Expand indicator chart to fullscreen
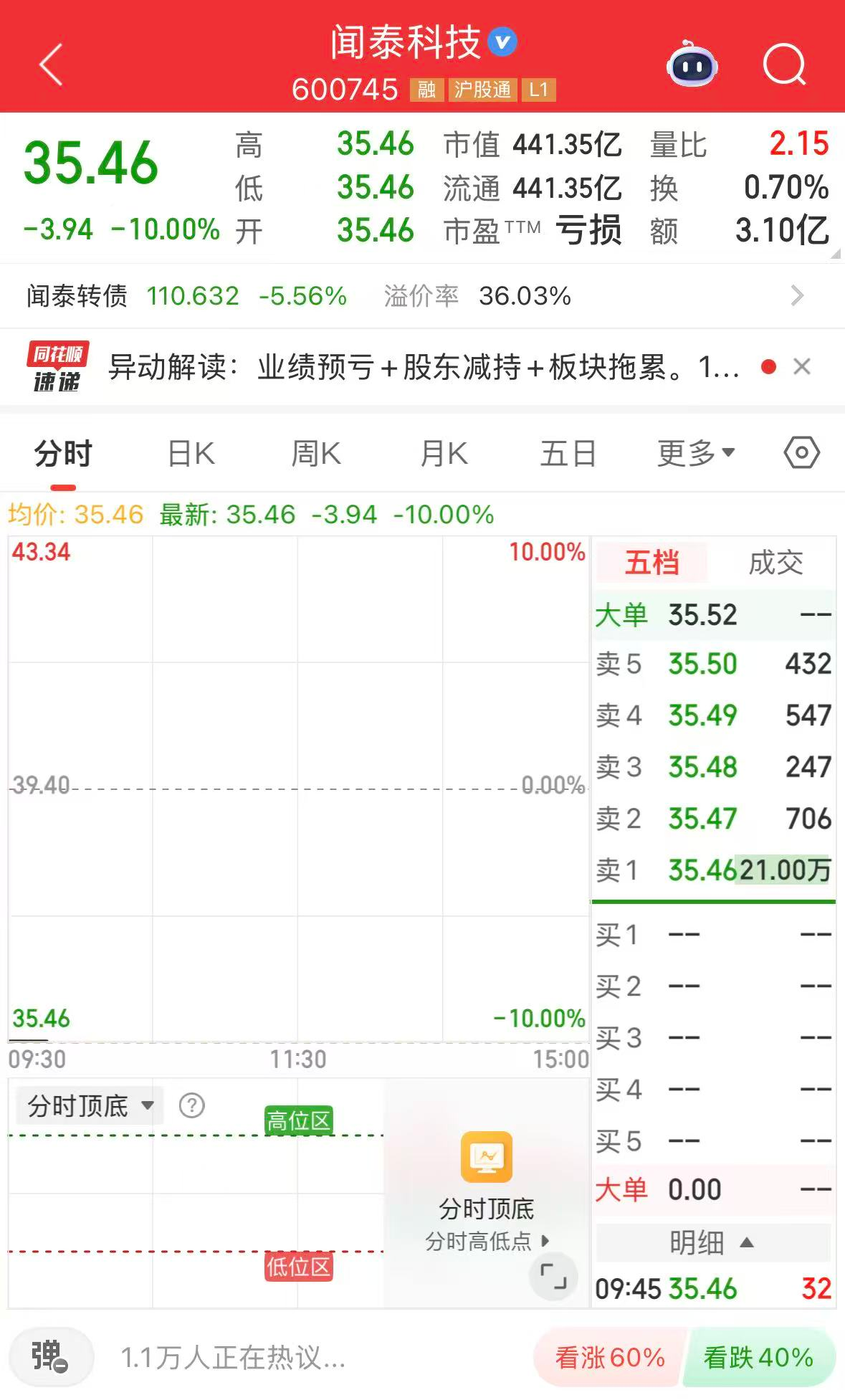Image resolution: width=845 pixels, height=1400 pixels. [x=553, y=1276]
